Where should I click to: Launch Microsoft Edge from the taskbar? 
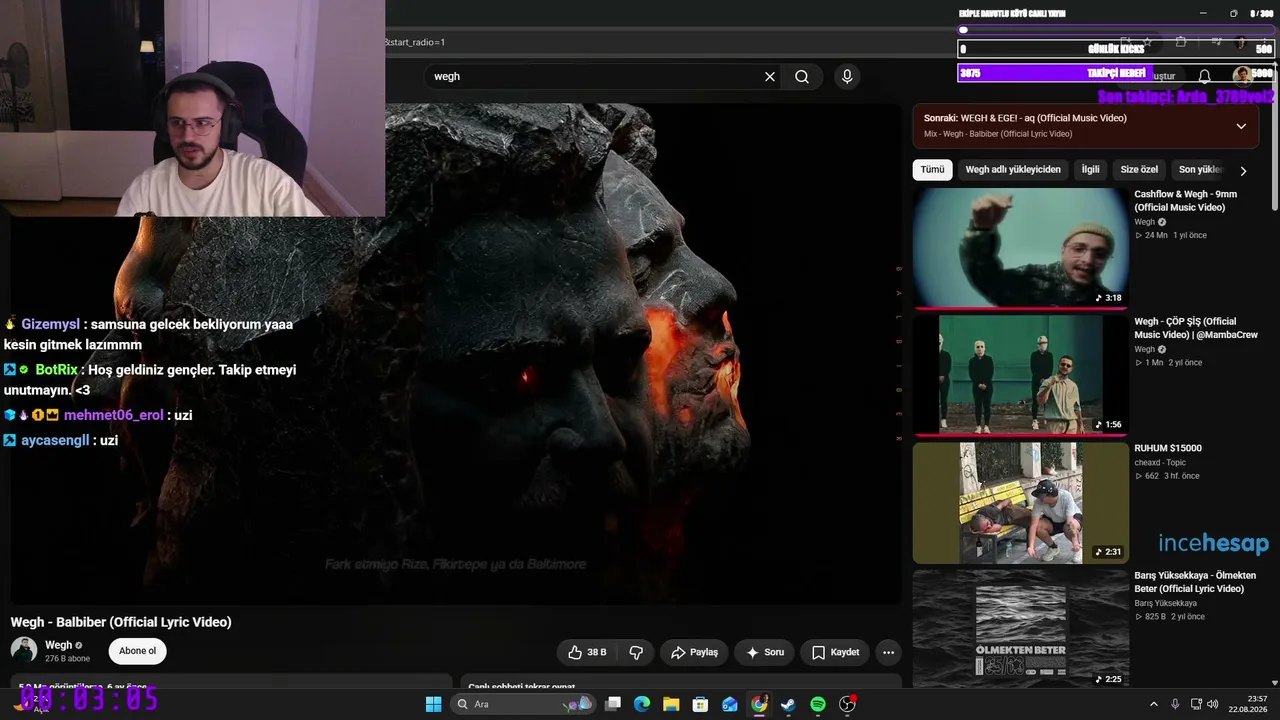[x=642, y=704]
